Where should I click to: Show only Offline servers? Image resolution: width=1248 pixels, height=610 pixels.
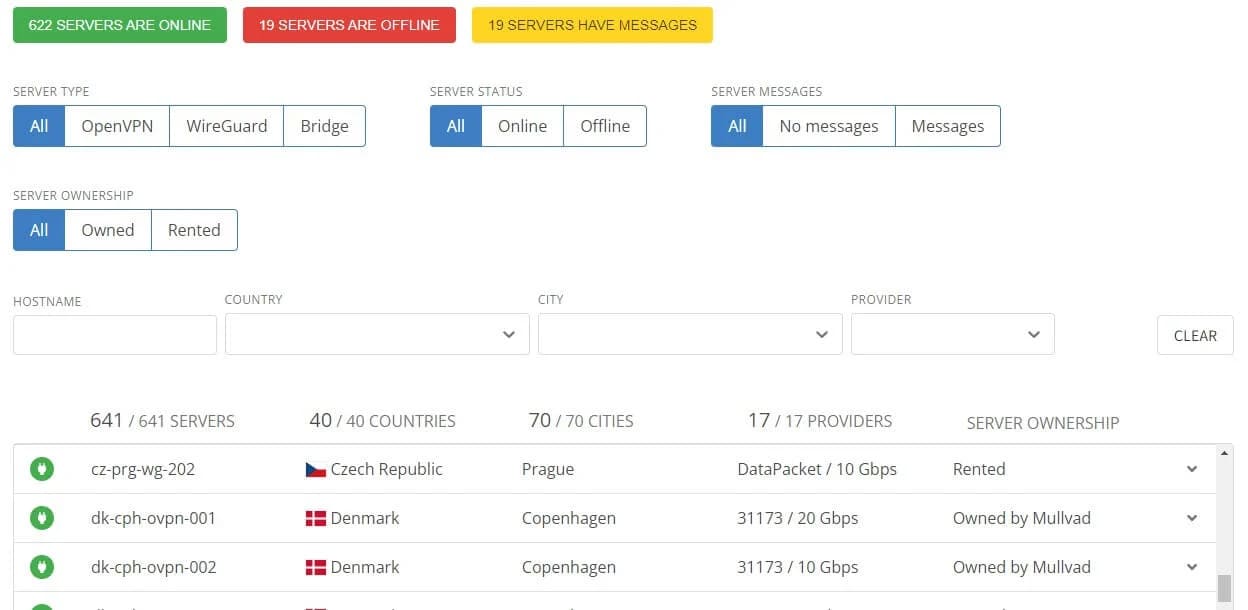(605, 126)
